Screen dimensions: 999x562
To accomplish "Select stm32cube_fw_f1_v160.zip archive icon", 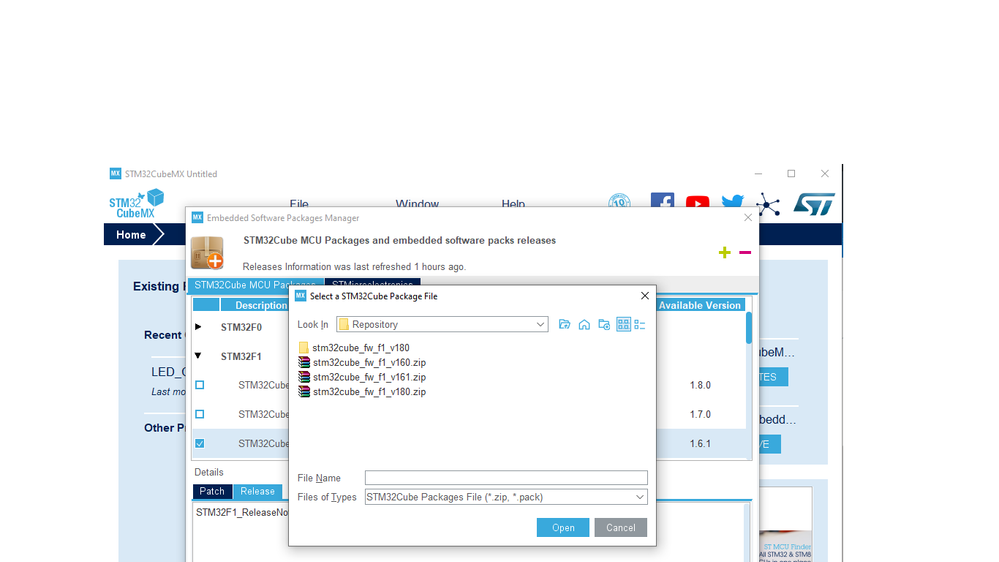I will point(304,363).
